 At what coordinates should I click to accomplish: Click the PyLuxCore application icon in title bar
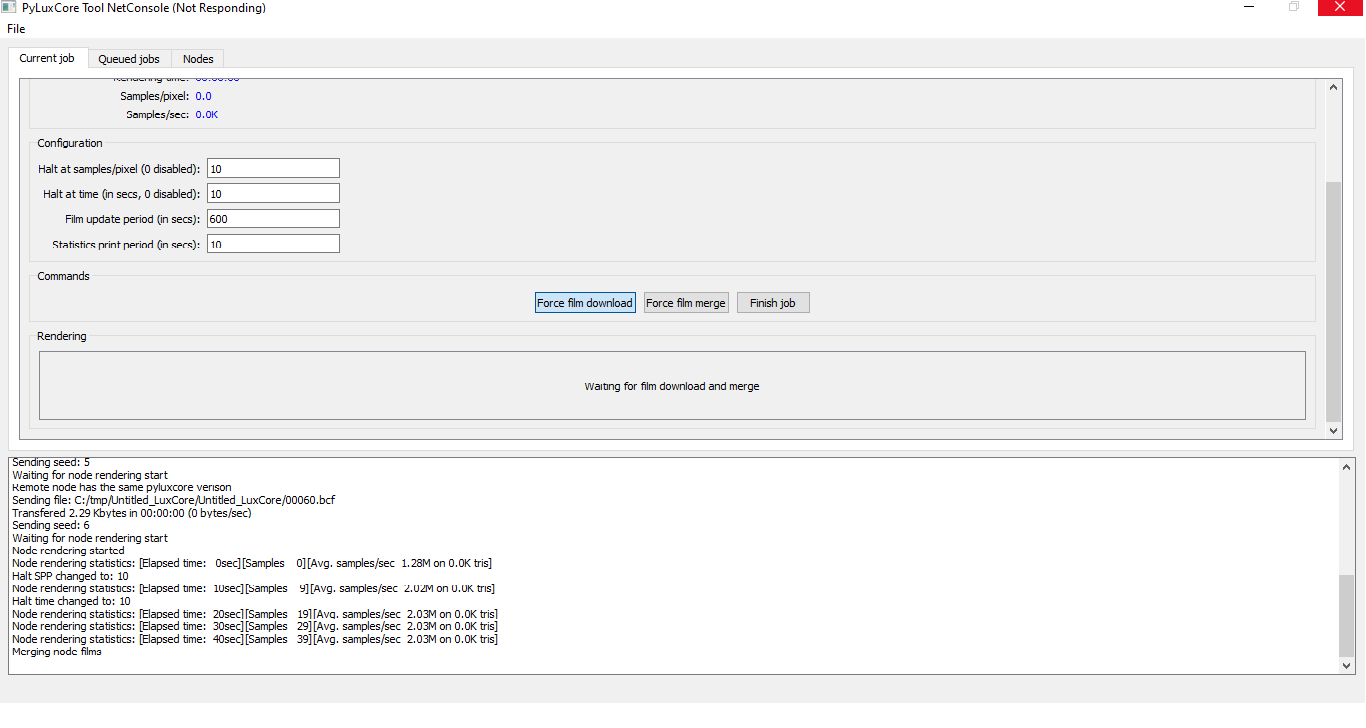click(10, 7)
